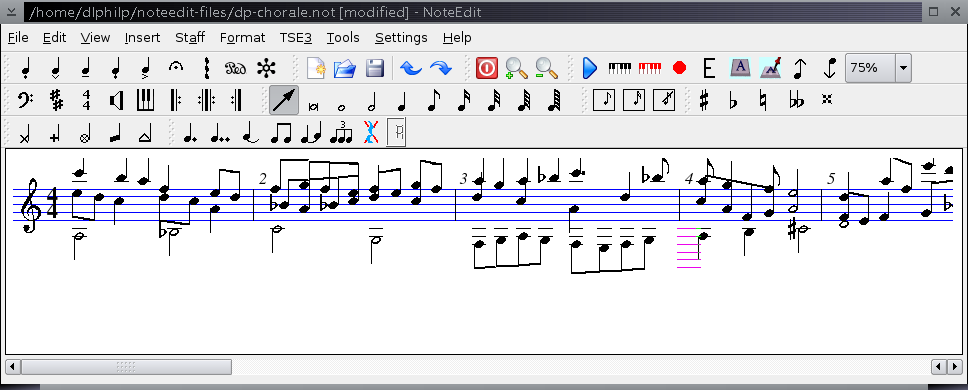968x390 pixels.
Task: Open the Staff menu
Action: pos(190,38)
